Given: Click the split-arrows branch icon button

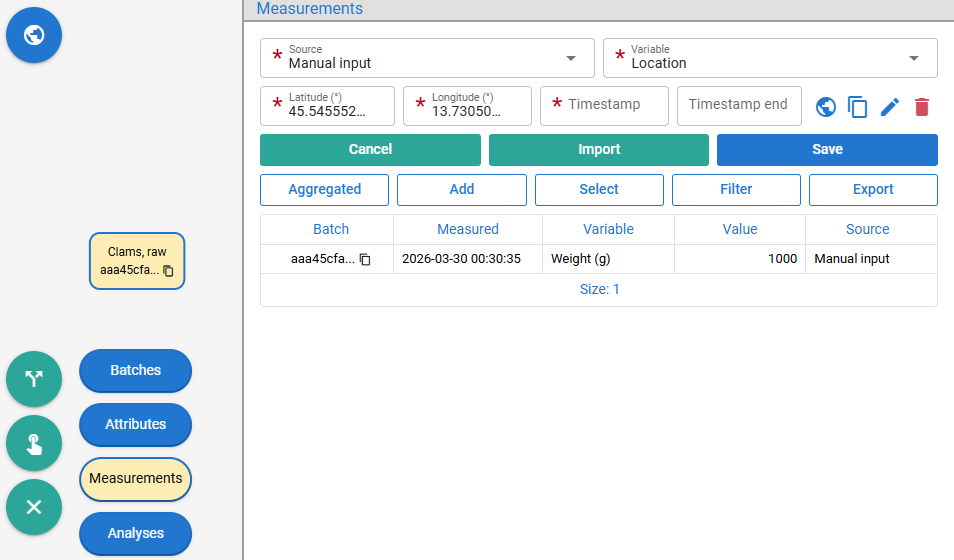Looking at the screenshot, I should pyautogui.click(x=34, y=379).
